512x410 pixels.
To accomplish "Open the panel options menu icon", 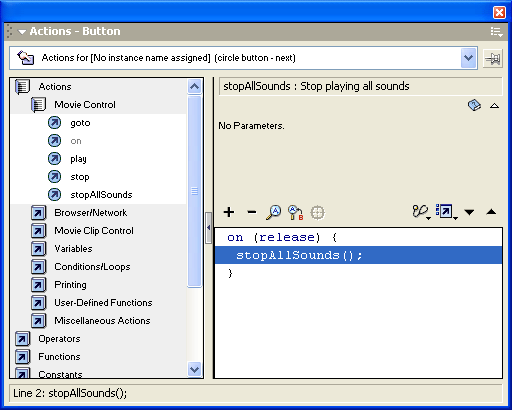I will point(496,32).
